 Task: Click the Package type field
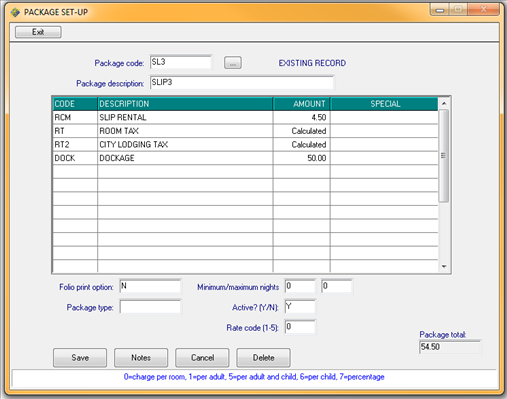[x=150, y=307]
